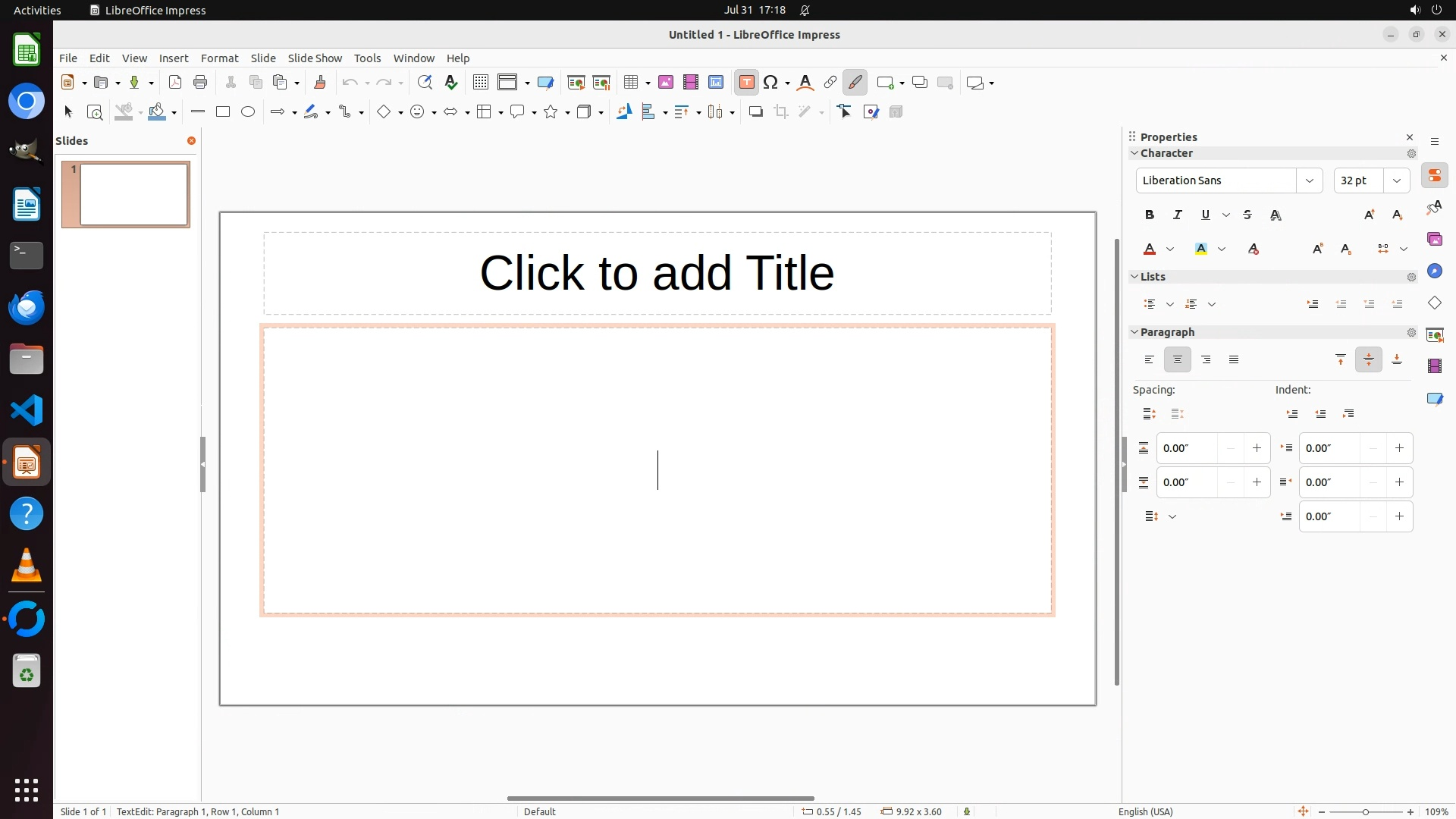This screenshot has width=1456, height=819.
Task: Open the font name dropdown
Action: (1309, 180)
